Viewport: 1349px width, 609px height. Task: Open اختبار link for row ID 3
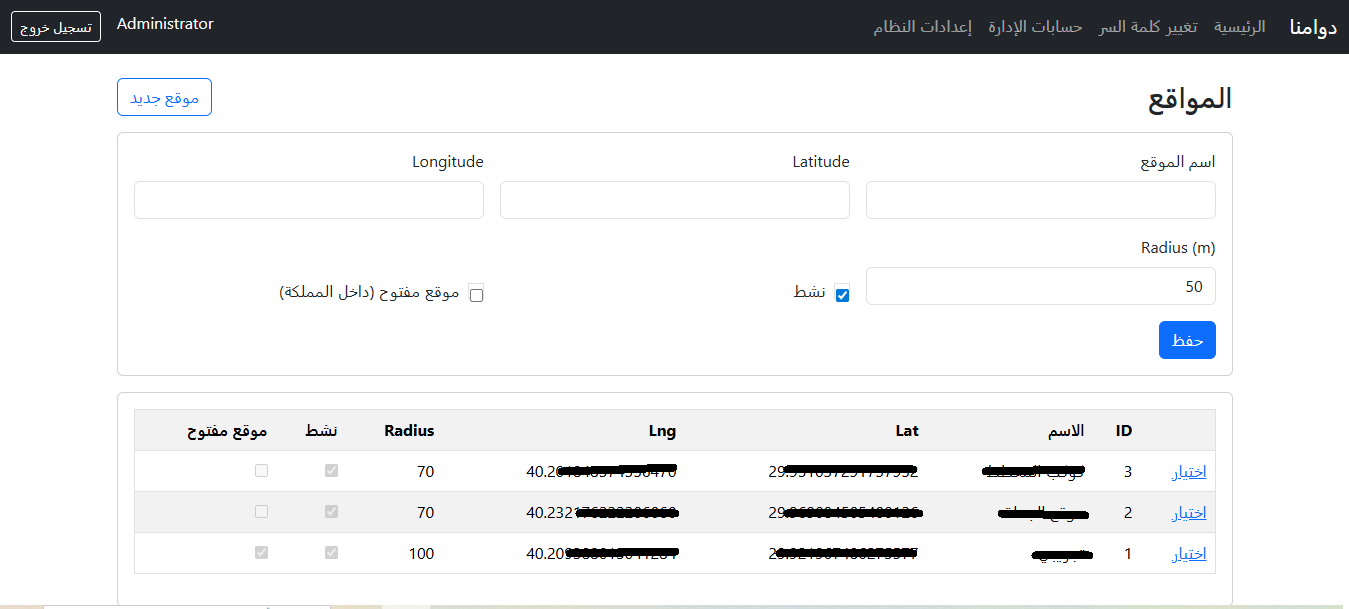[x=1188, y=470]
